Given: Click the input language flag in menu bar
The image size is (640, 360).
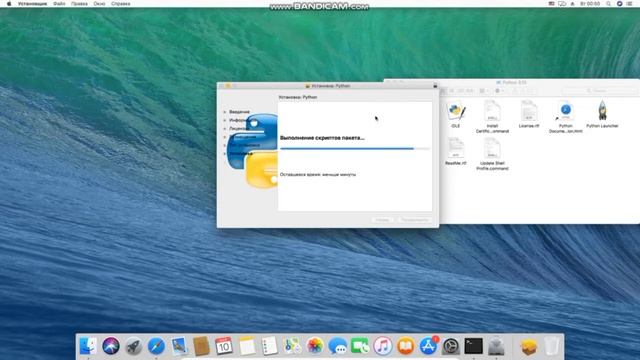Looking at the screenshot, I should pyautogui.click(x=551, y=4).
